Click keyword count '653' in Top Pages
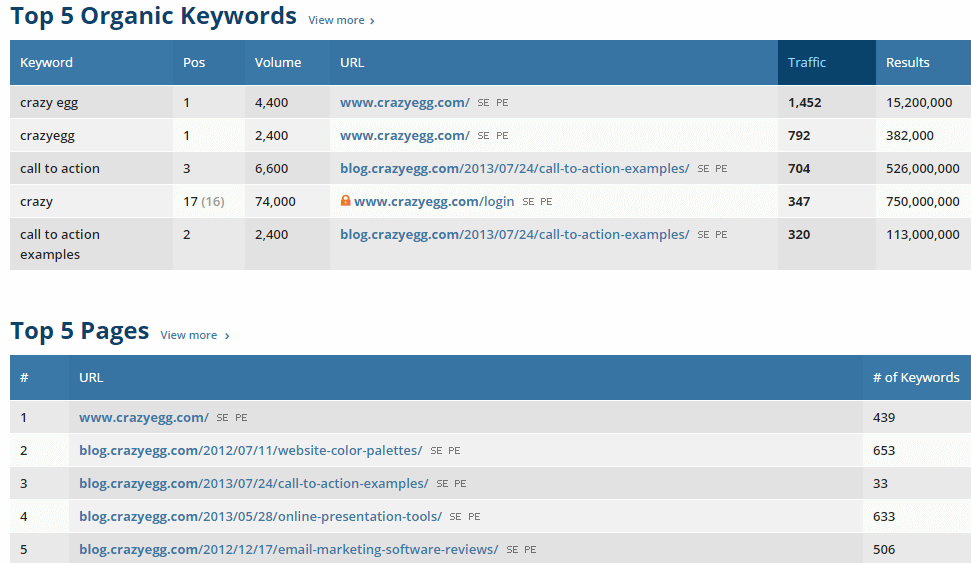This screenshot has width=971, height=563. click(x=884, y=450)
